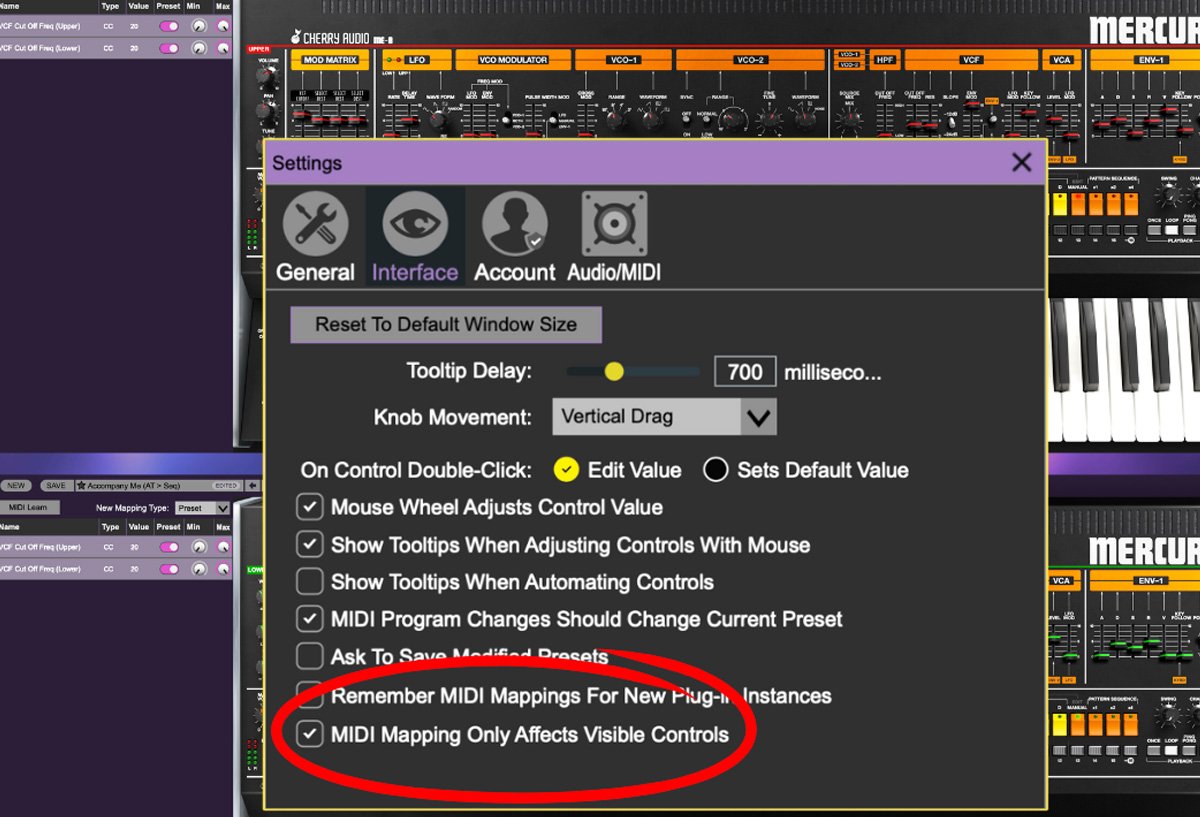
Task: Click the upper panel Volume knob
Action: [x=267, y=78]
